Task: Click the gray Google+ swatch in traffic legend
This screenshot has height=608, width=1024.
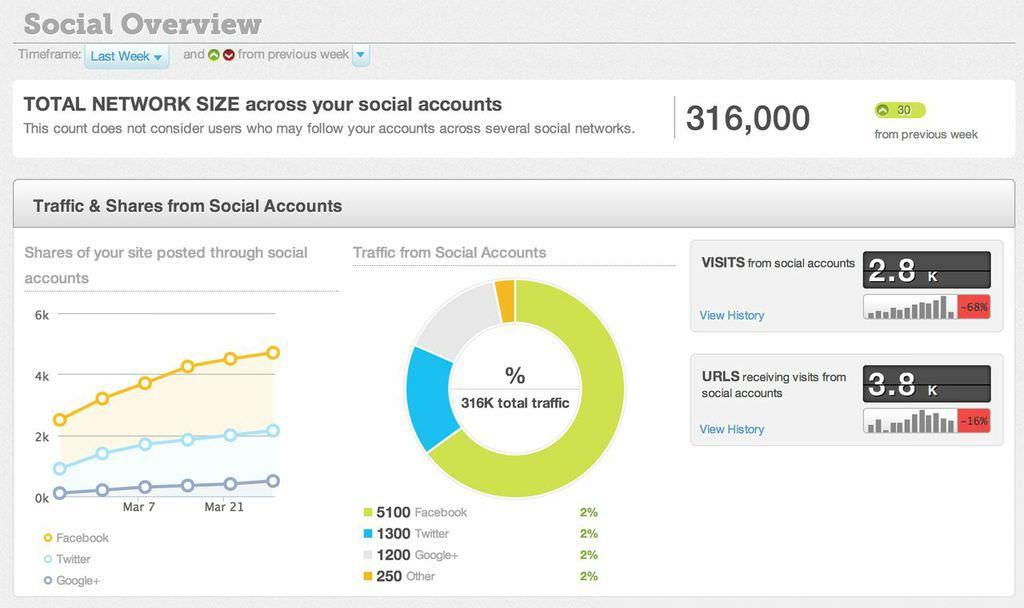Action: 368,555
